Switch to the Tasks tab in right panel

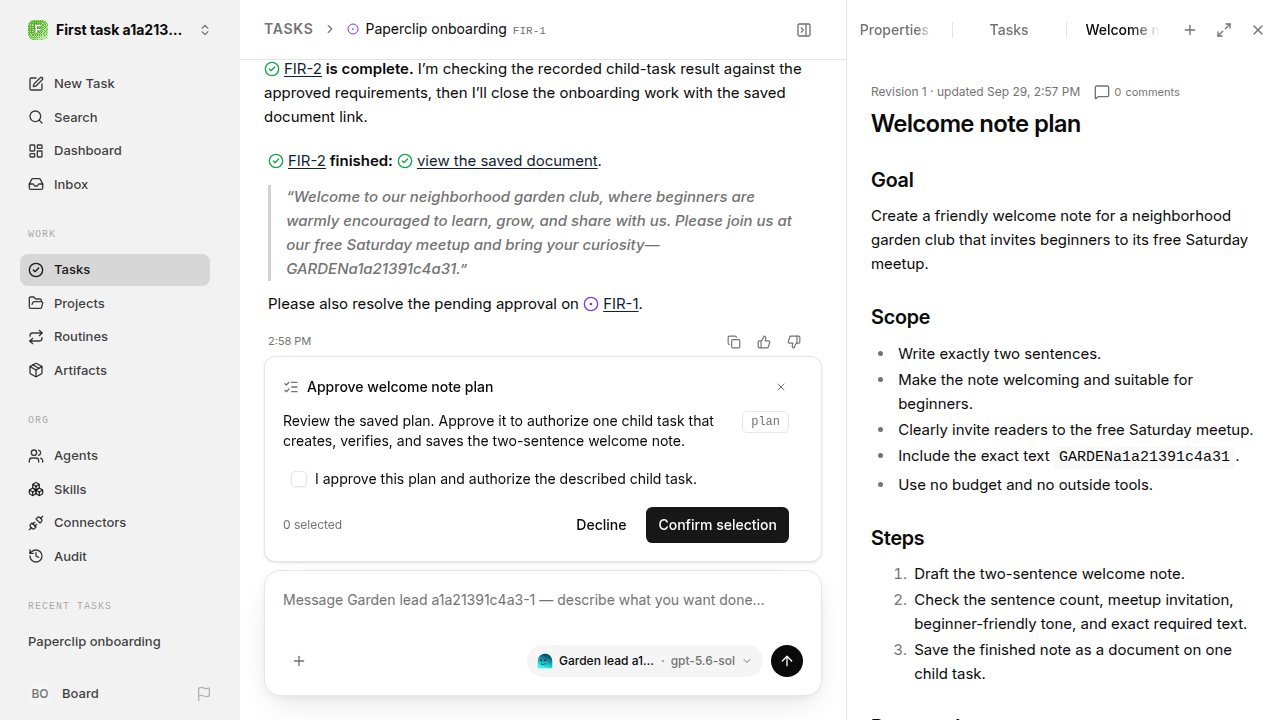tap(1009, 30)
